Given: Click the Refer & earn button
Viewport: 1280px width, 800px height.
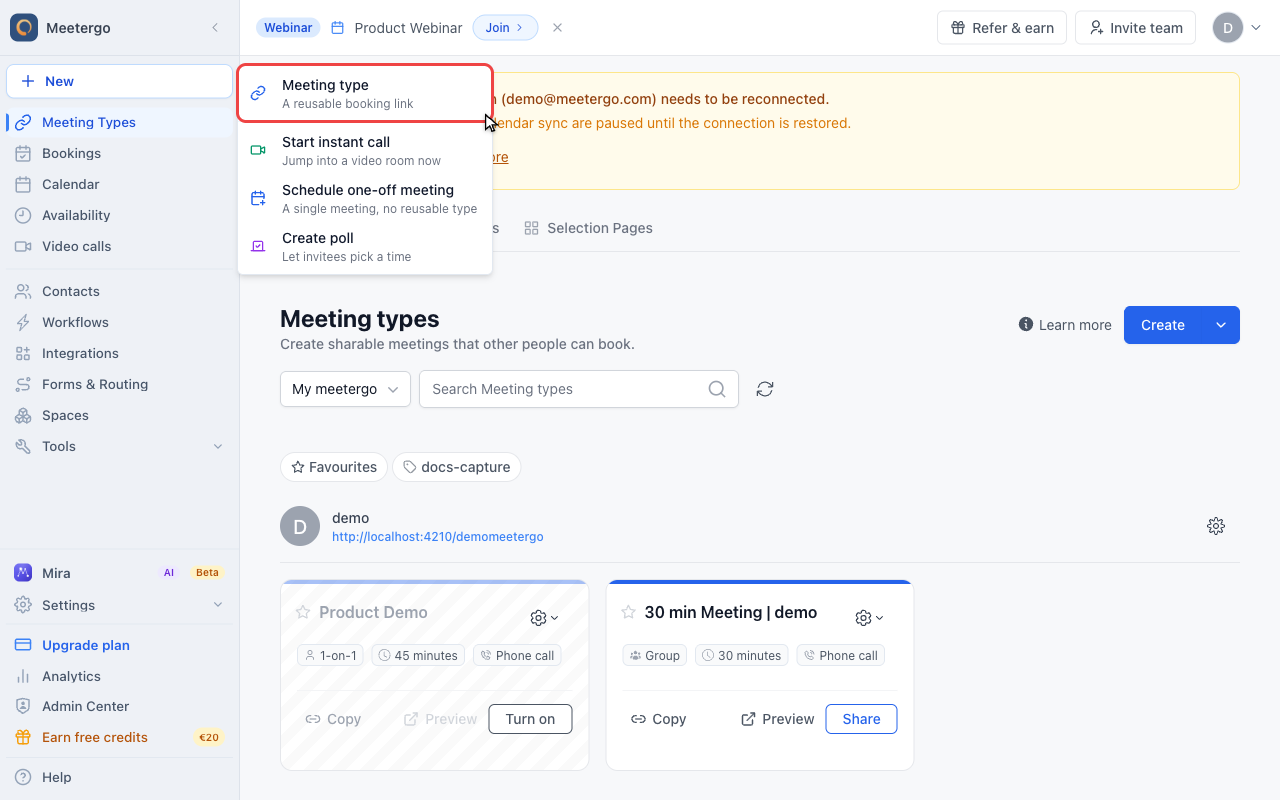Looking at the screenshot, I should point(1002,28).
